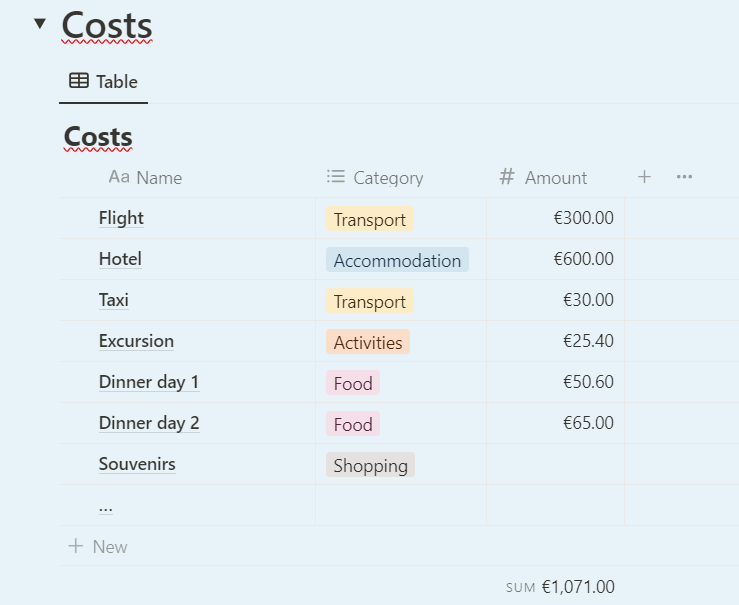Switch to the Table view tab
739x605 pixels.
tap(103, 82)
